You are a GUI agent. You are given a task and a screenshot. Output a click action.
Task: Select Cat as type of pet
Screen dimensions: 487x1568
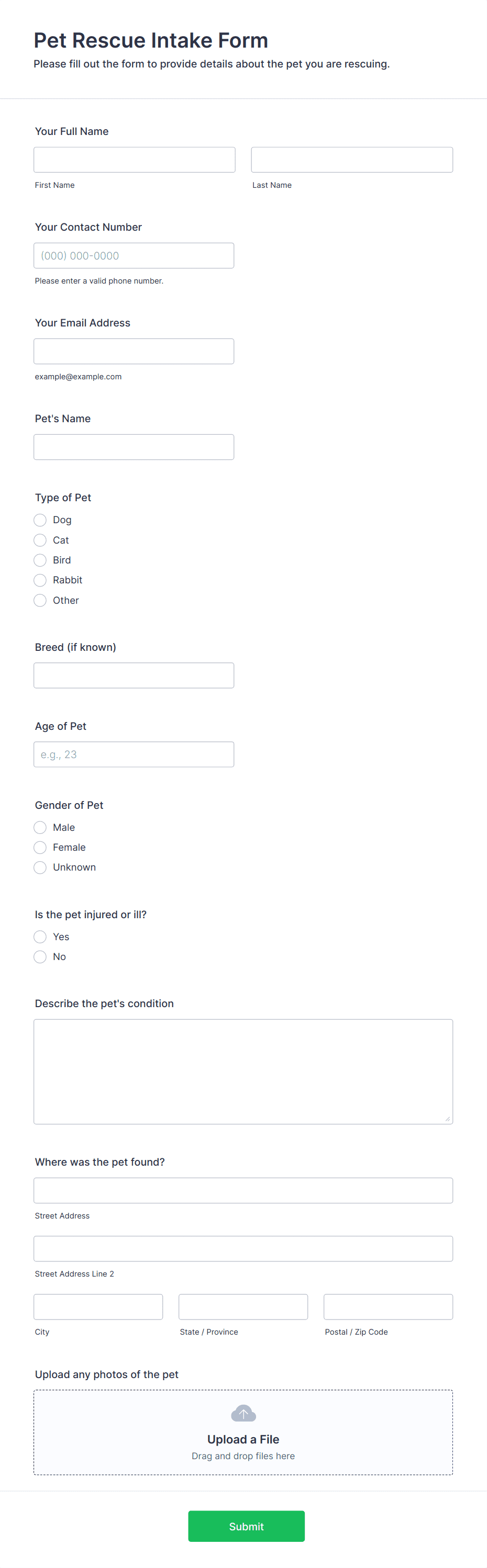tap(40, 540)
